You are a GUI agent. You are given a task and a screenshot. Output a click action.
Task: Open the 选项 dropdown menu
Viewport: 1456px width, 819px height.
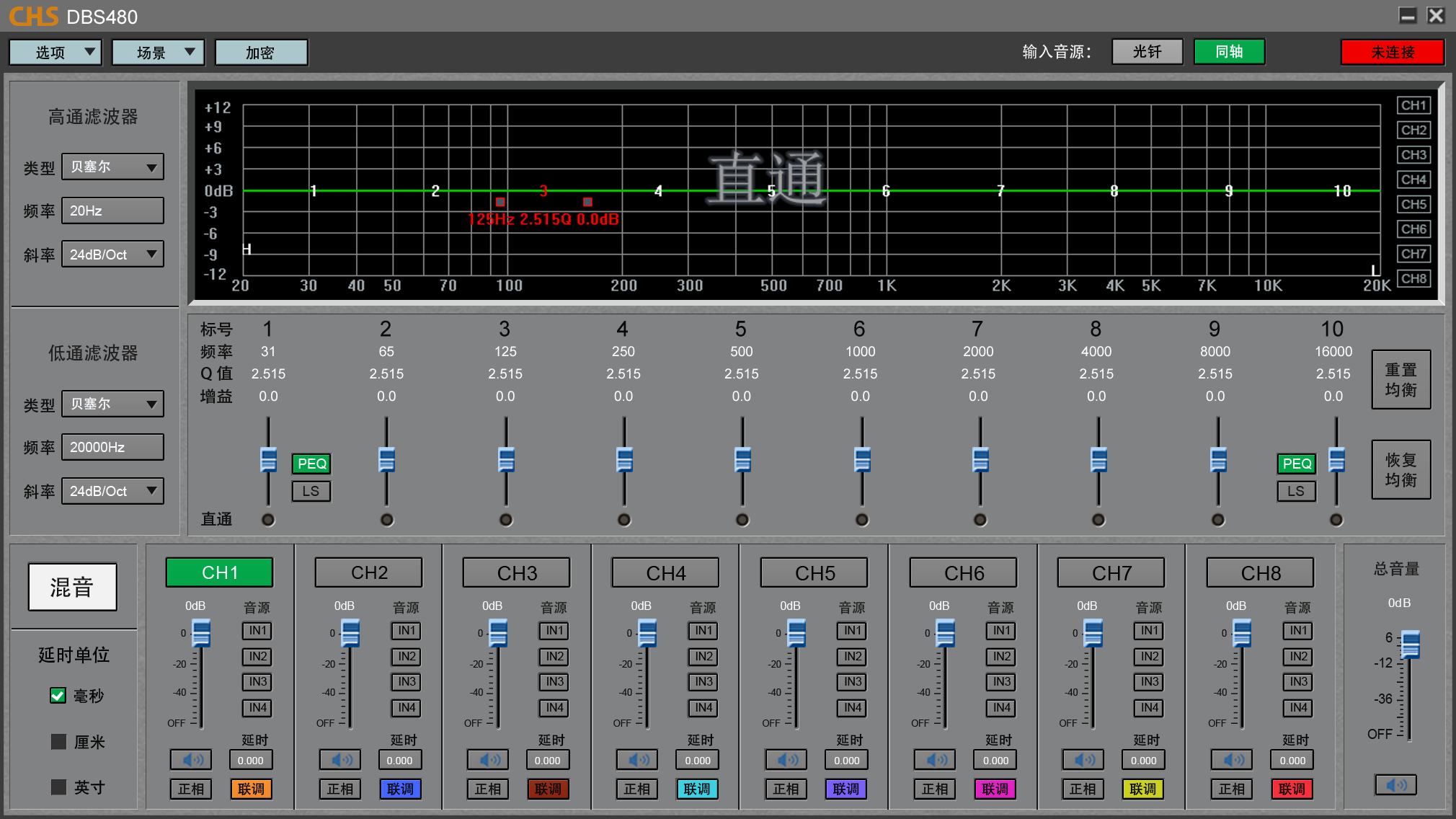[x=56, y=53]
